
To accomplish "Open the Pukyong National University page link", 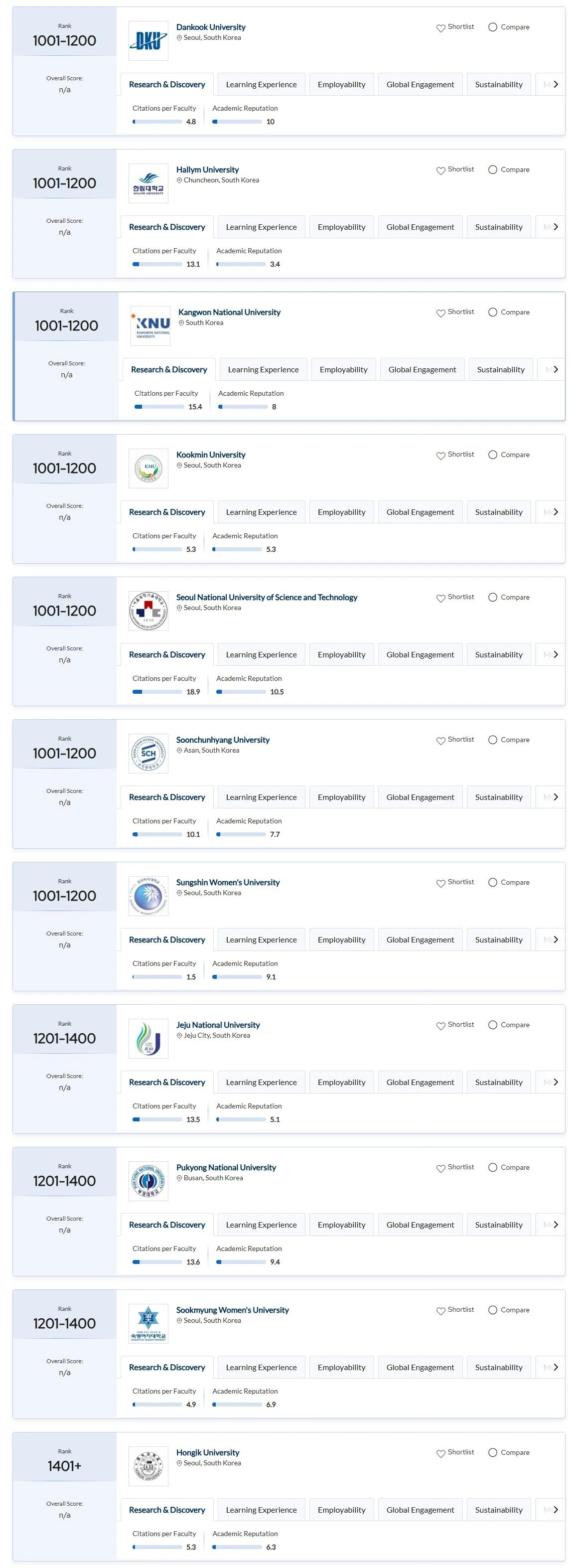I will 226,1167.
